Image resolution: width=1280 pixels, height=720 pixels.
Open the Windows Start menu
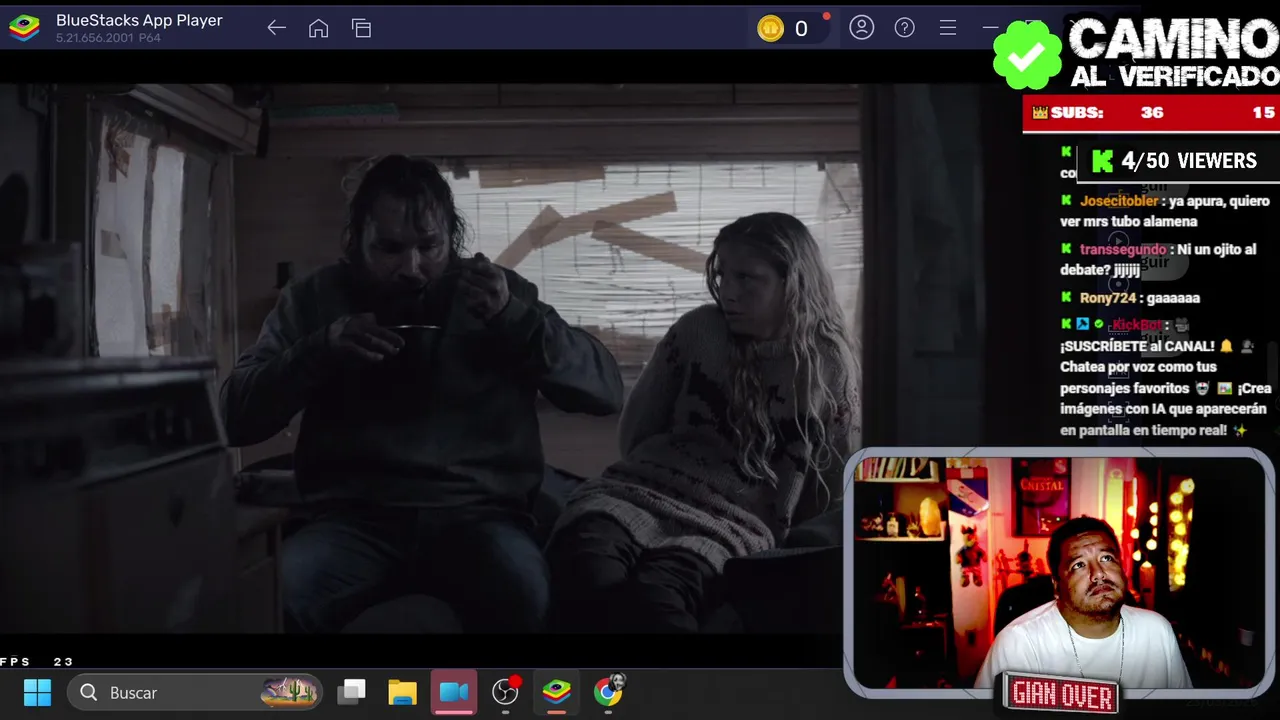37,692
